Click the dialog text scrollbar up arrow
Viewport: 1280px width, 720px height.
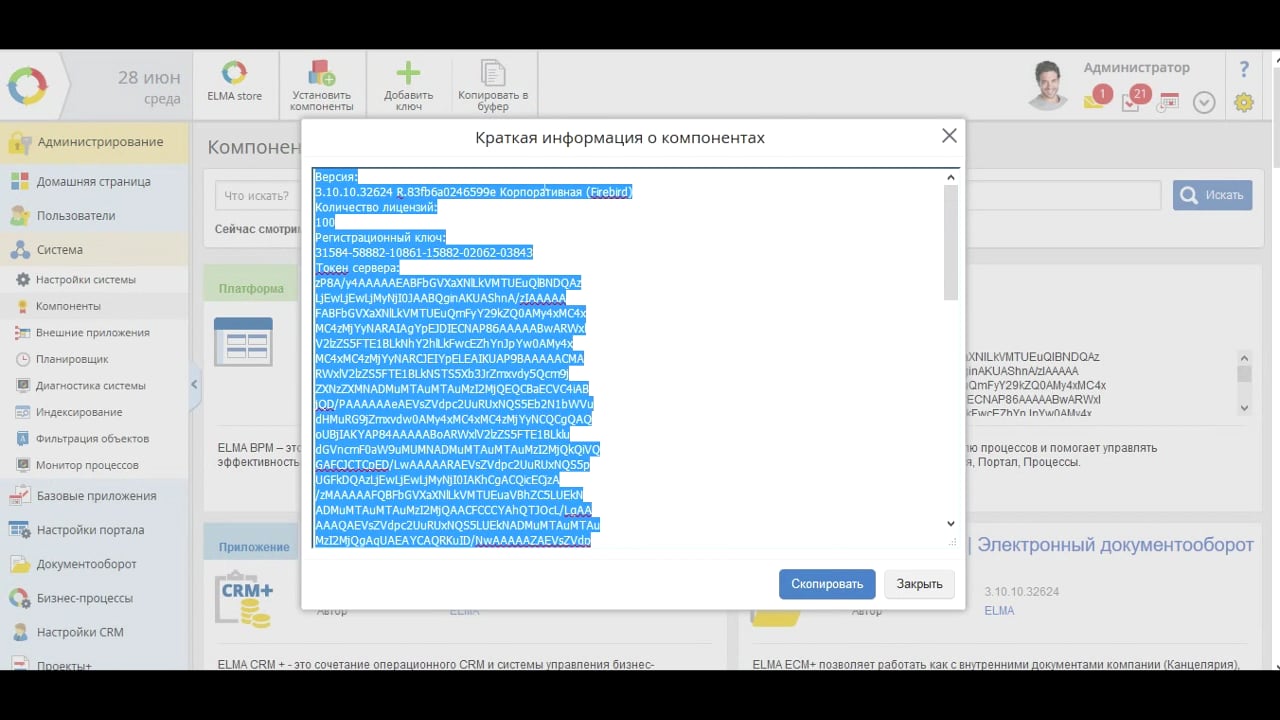click(x=951, y=177)
